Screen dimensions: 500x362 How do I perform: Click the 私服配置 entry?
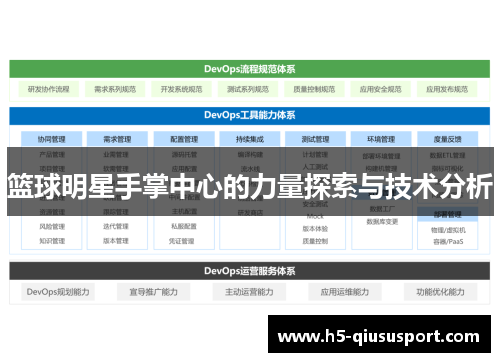(184, 226)
